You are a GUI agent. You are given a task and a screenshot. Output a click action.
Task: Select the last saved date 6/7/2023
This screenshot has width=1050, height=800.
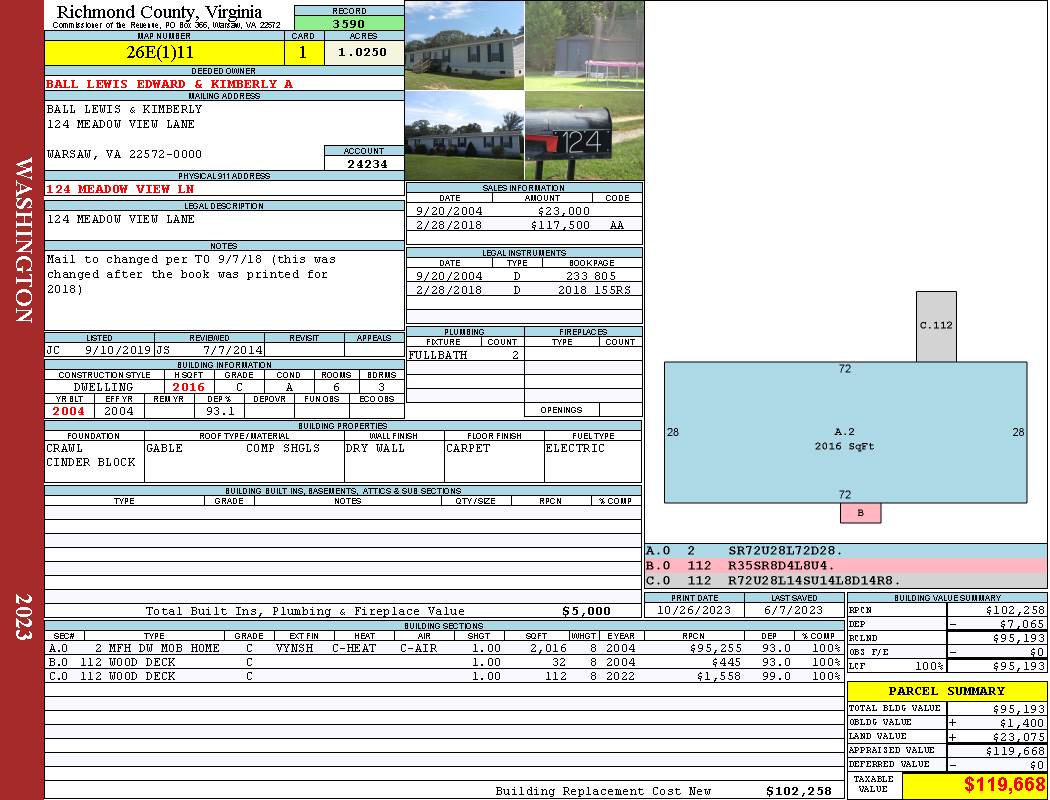click(793, 610)
